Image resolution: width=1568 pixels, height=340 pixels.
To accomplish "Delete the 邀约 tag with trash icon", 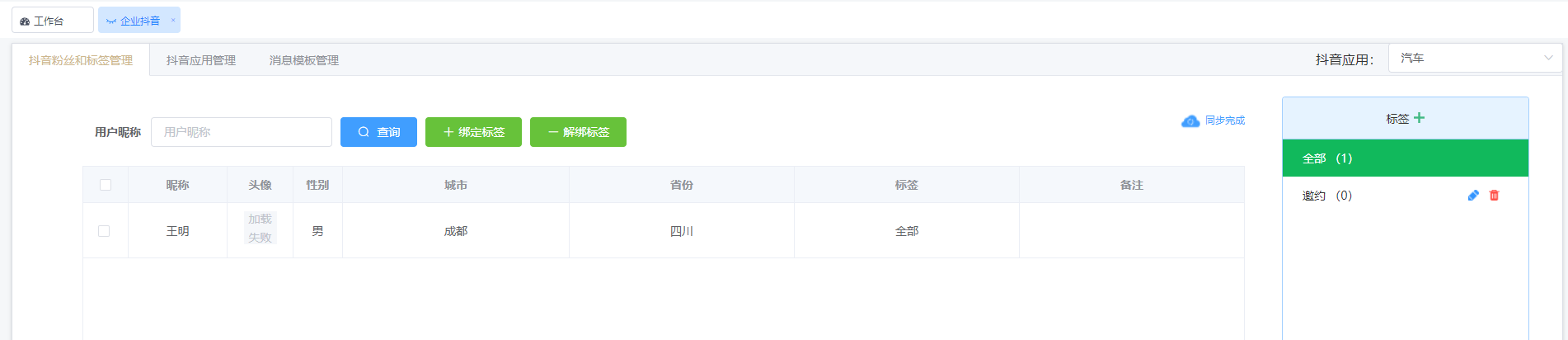I will (1494, 196).
